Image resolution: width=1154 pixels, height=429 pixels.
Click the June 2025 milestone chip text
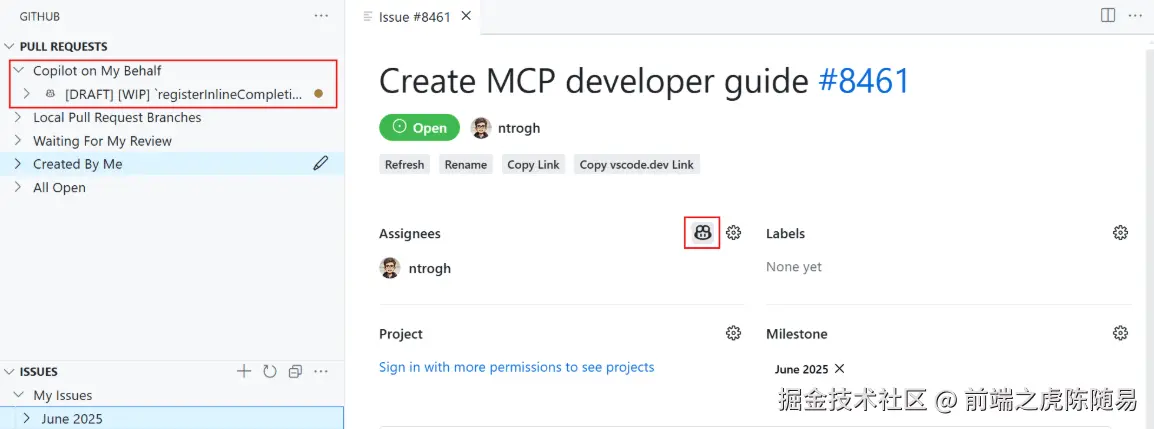click(801, 369)
